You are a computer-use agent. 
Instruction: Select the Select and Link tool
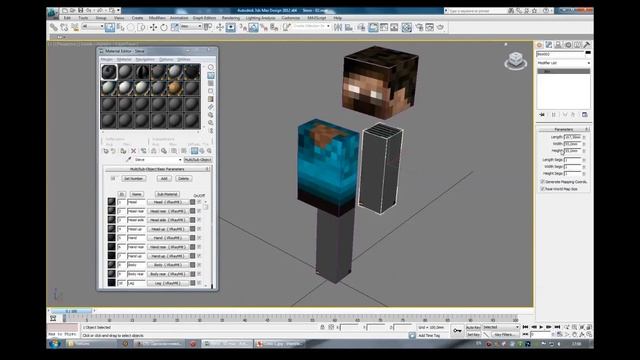[53, 27]
